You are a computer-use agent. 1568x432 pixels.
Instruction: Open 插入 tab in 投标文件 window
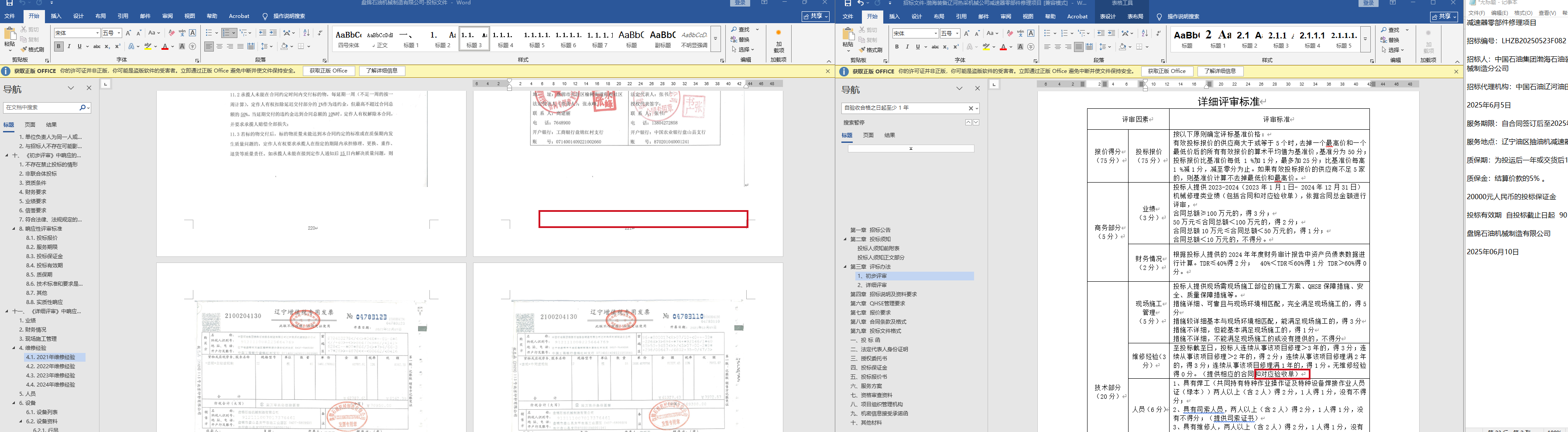(56, 17)
